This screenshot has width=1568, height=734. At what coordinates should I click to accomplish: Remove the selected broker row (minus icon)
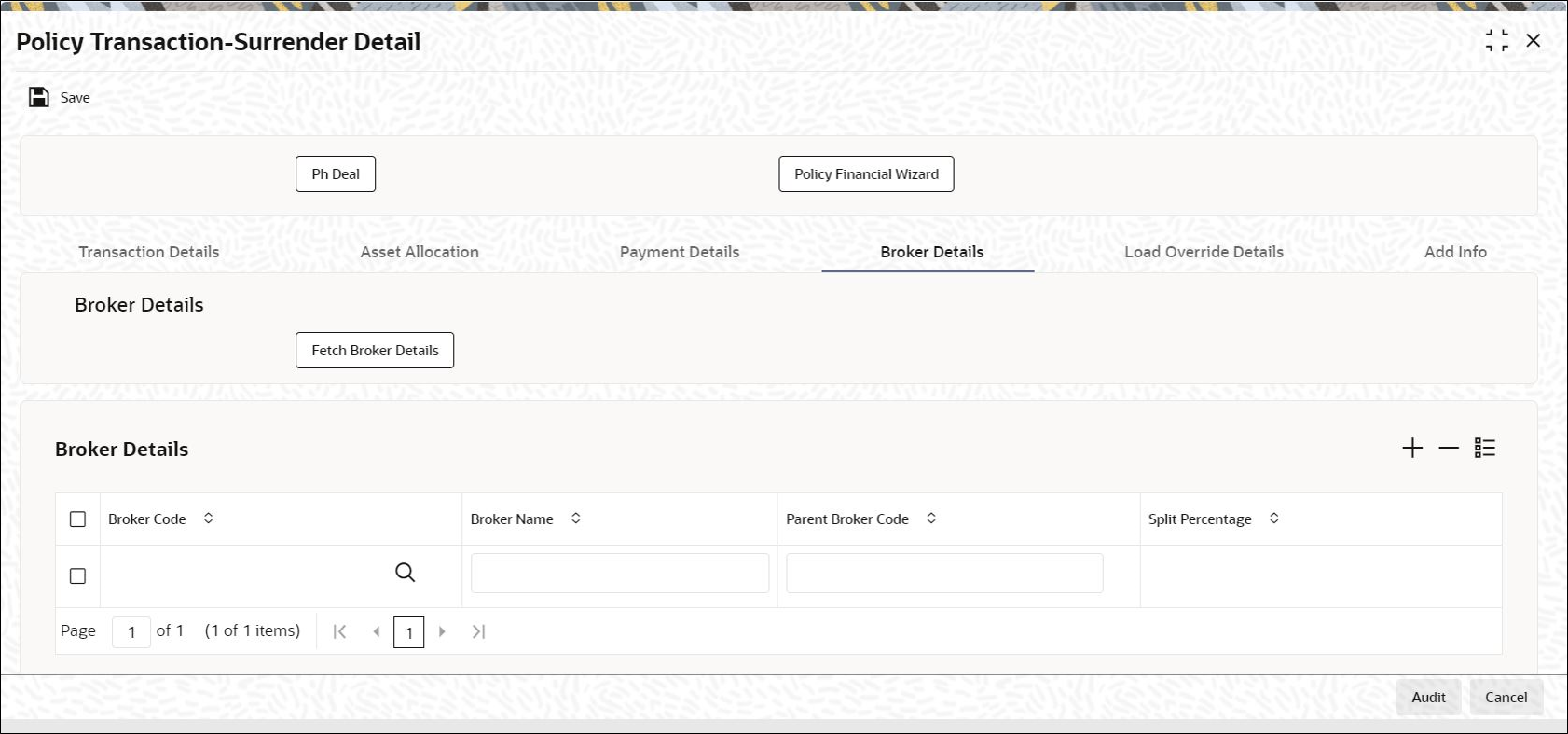(1449, 449)
